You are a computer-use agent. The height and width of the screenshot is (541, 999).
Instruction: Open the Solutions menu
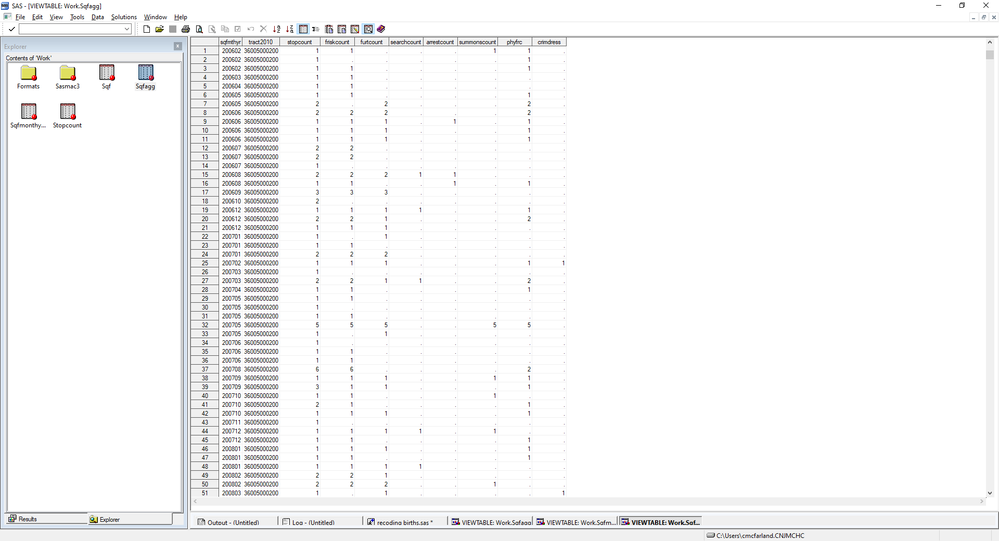tap(124, 17)
